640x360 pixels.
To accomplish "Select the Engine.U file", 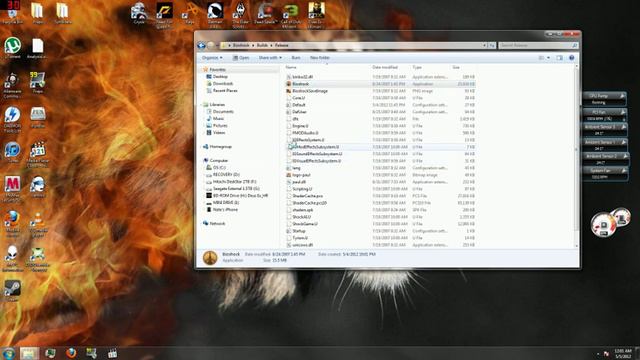I will pyautogui.click(x=380, y=126).
